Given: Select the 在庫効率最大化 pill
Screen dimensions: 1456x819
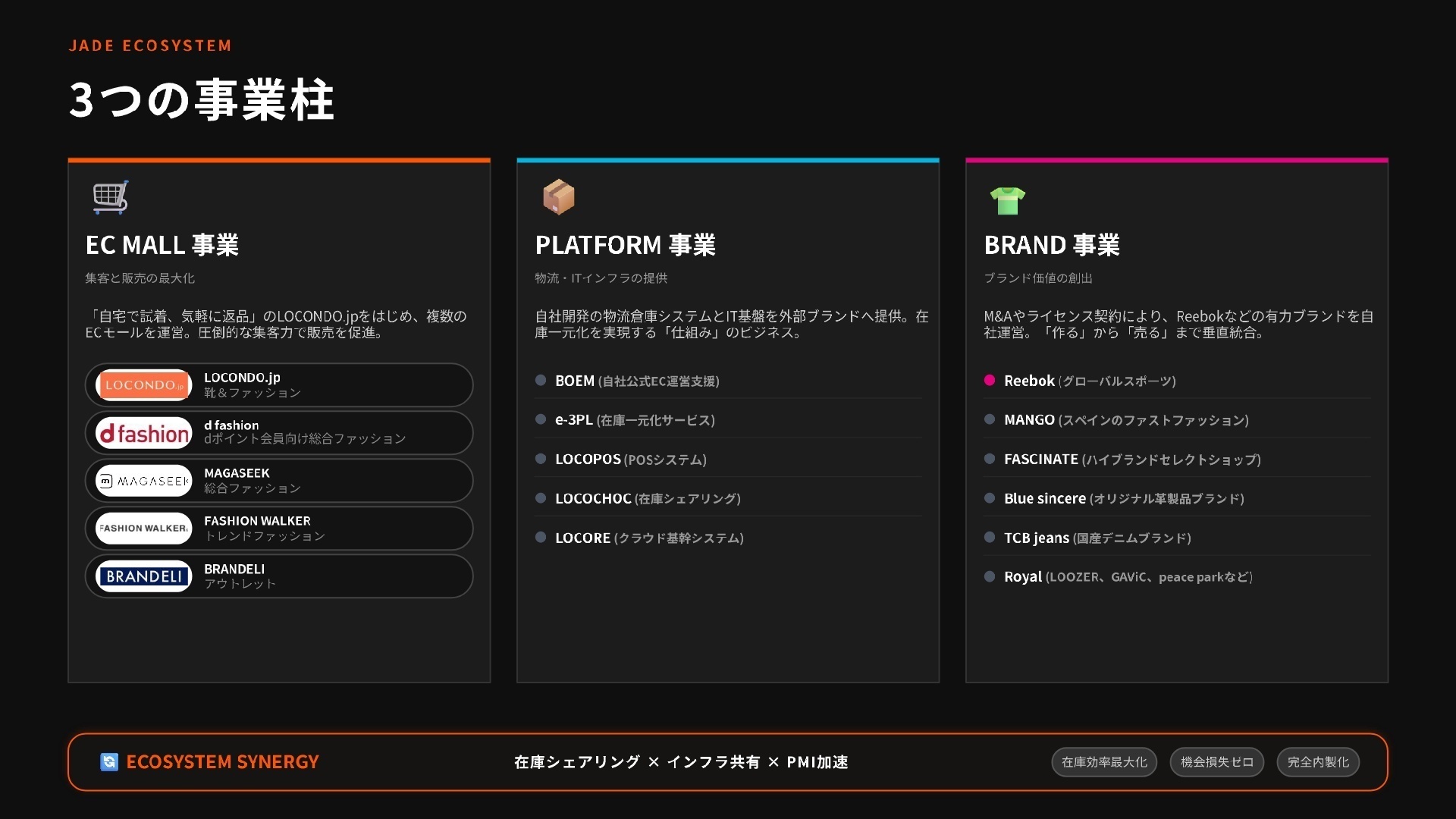Looking at the screenshot, I should pos(1104,762).
